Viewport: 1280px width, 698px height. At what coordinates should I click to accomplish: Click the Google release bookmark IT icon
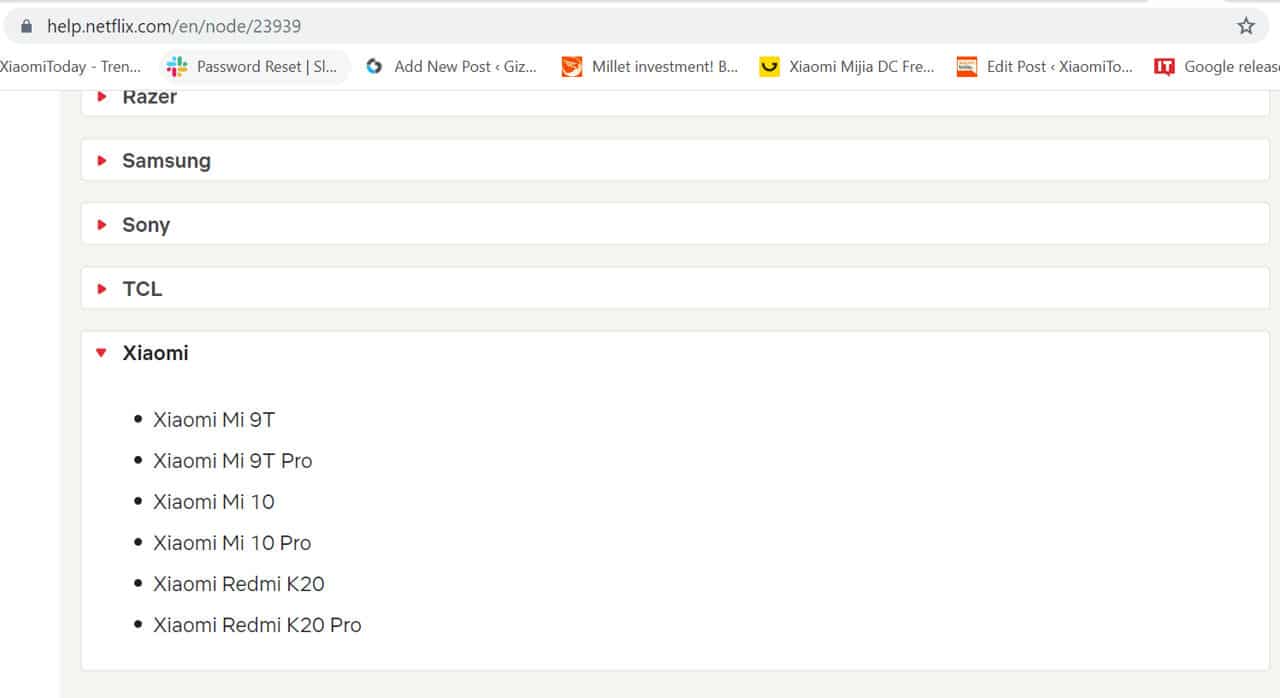tap(1164, 66)
